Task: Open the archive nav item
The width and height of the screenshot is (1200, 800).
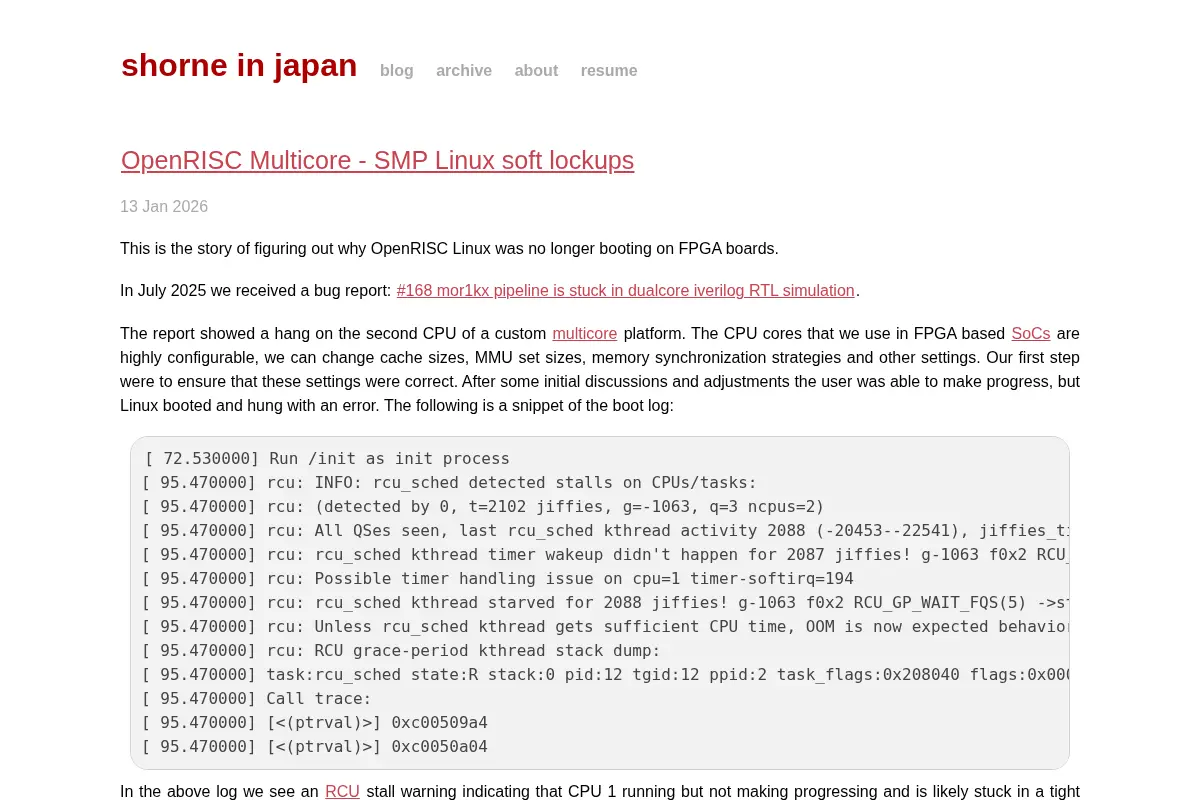Action: click(464, 71)
